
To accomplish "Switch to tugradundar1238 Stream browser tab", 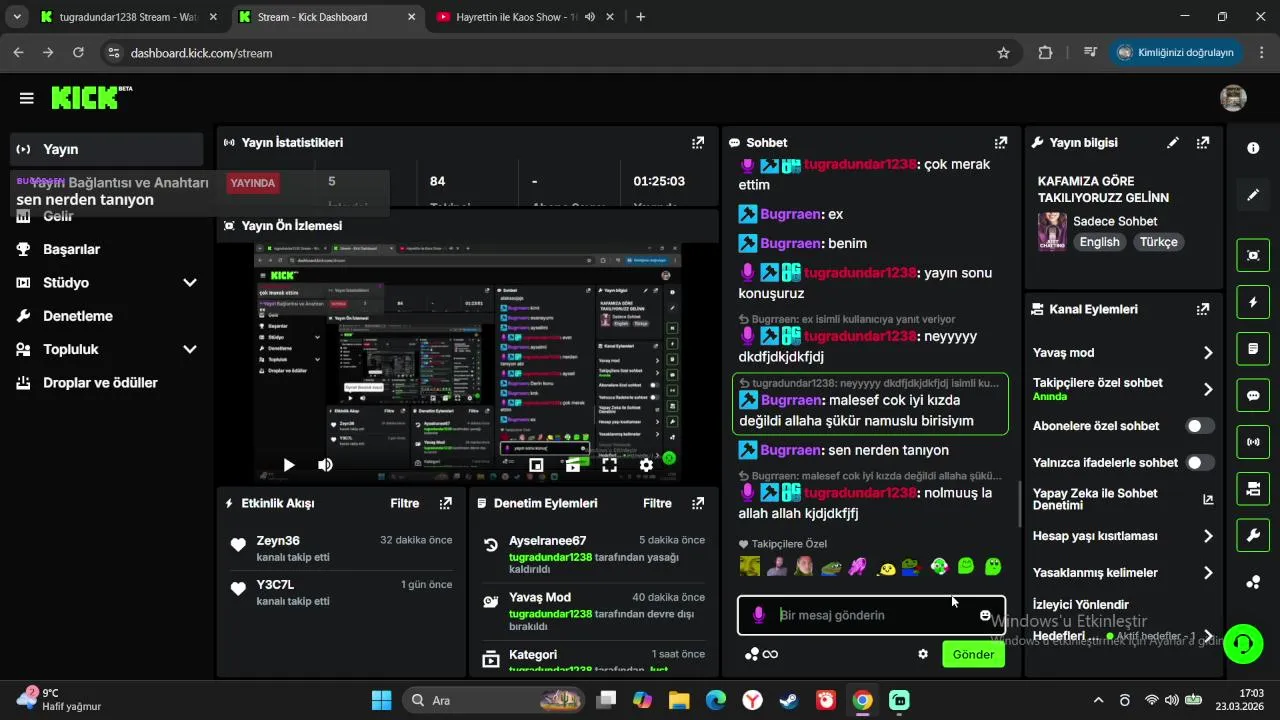I will pos(127,17).
